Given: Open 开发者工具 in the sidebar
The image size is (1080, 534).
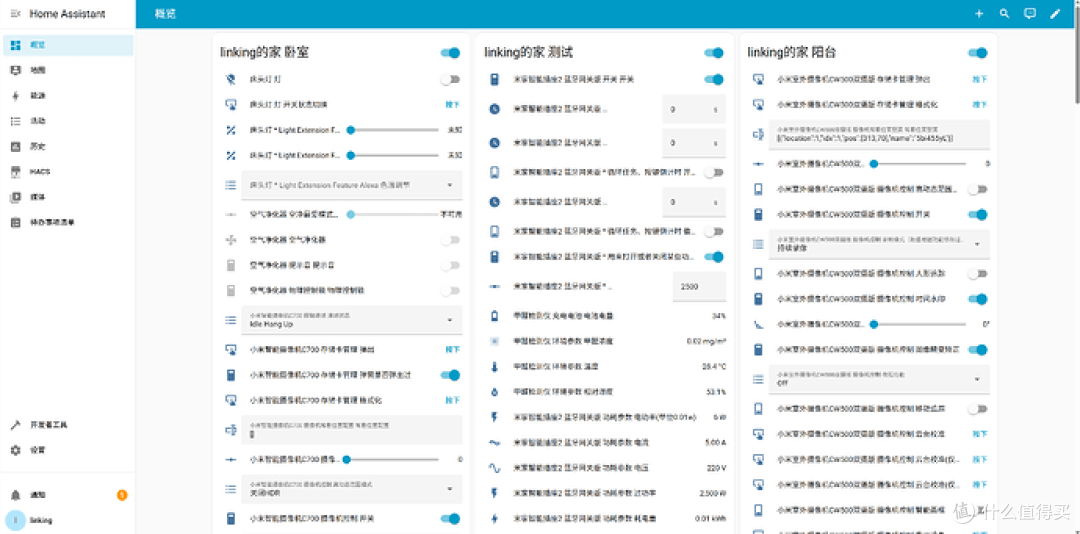Looking at the screenshot, I should click(x=68, y=424).
